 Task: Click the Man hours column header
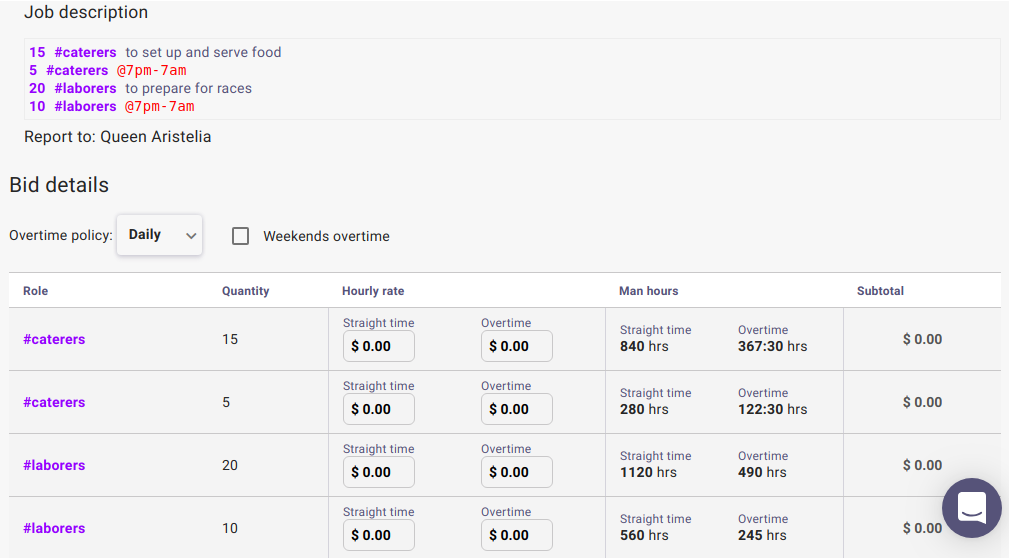pyautogui.click(x=648, y=291)
